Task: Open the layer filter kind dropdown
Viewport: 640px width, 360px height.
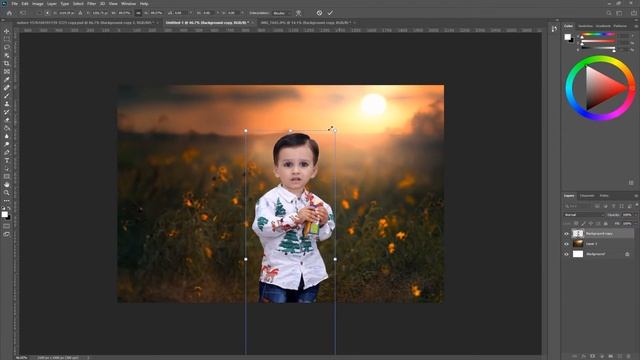Action: (578, 206)
